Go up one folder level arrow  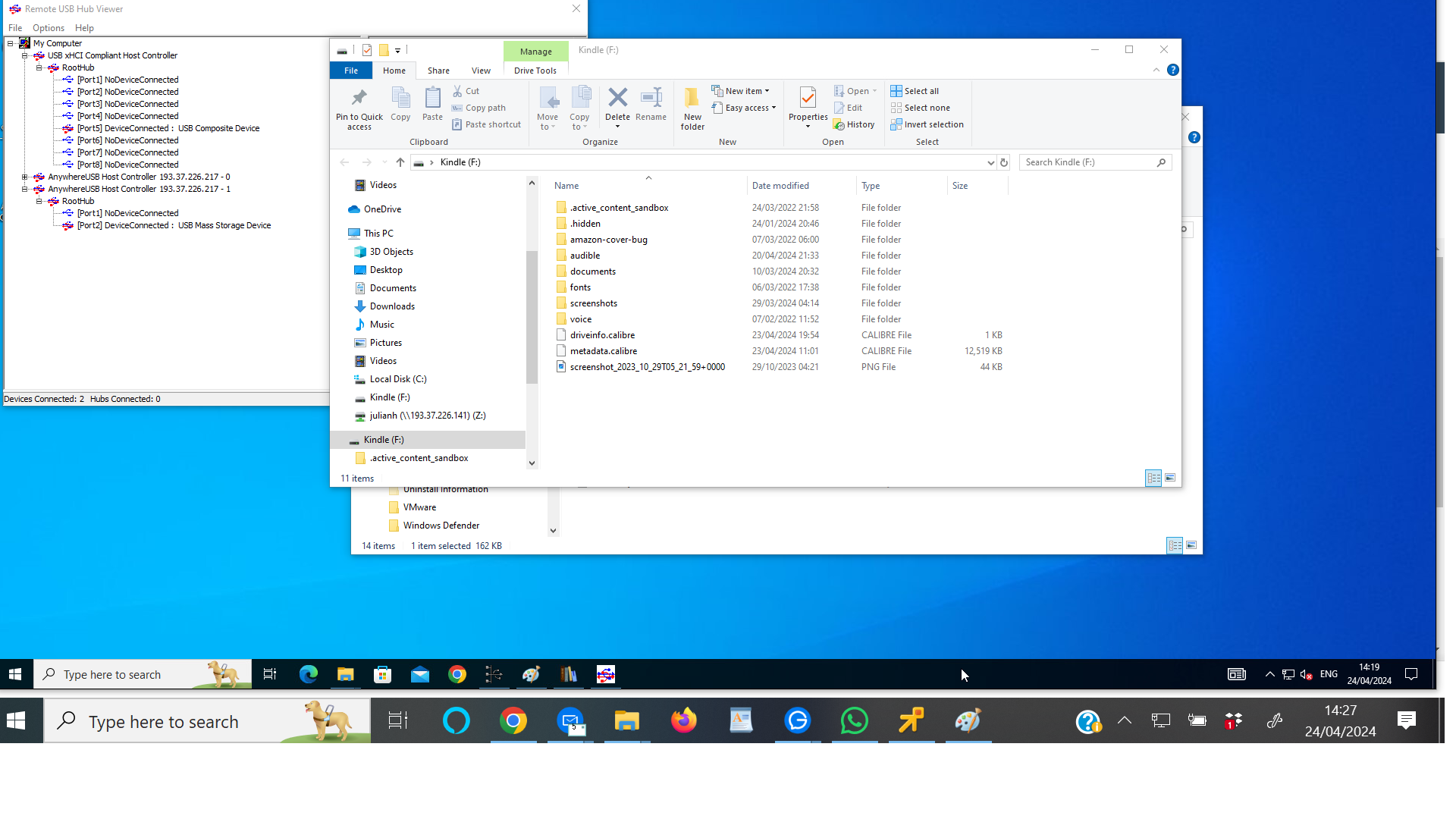pos(400,162)
